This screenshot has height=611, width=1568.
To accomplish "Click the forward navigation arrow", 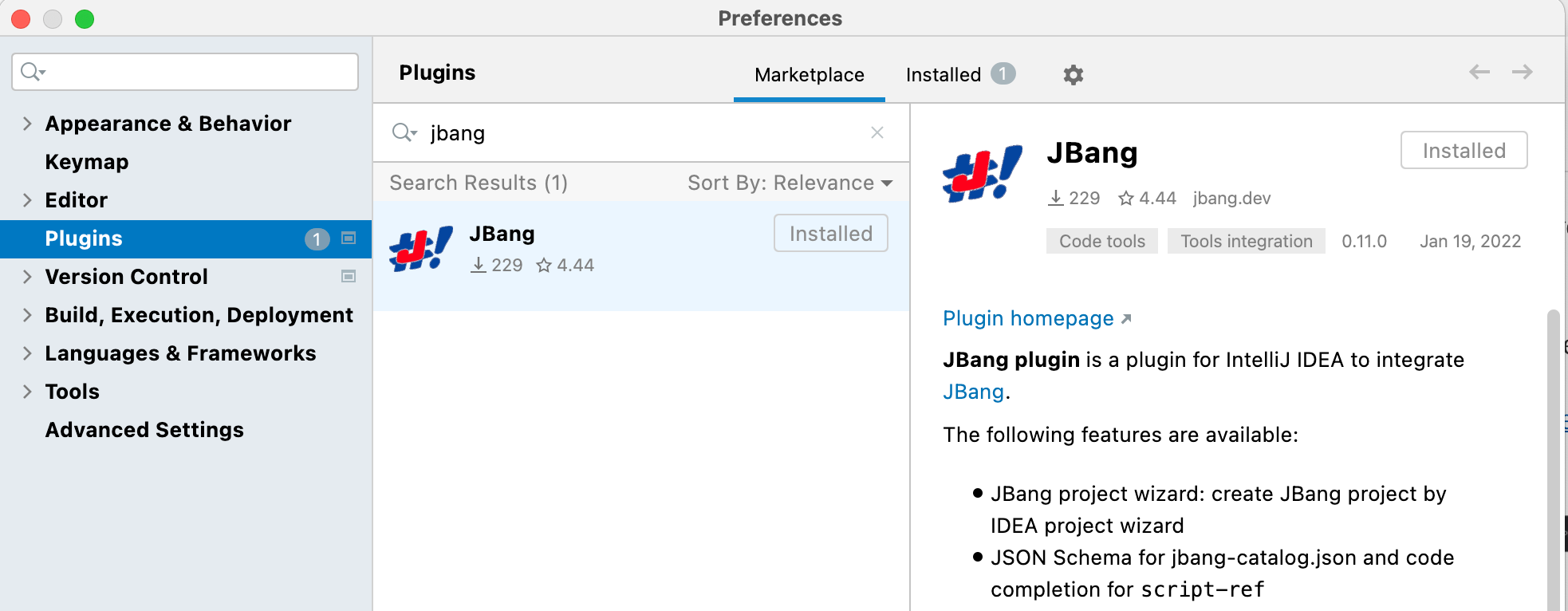I will (1523, 72).
